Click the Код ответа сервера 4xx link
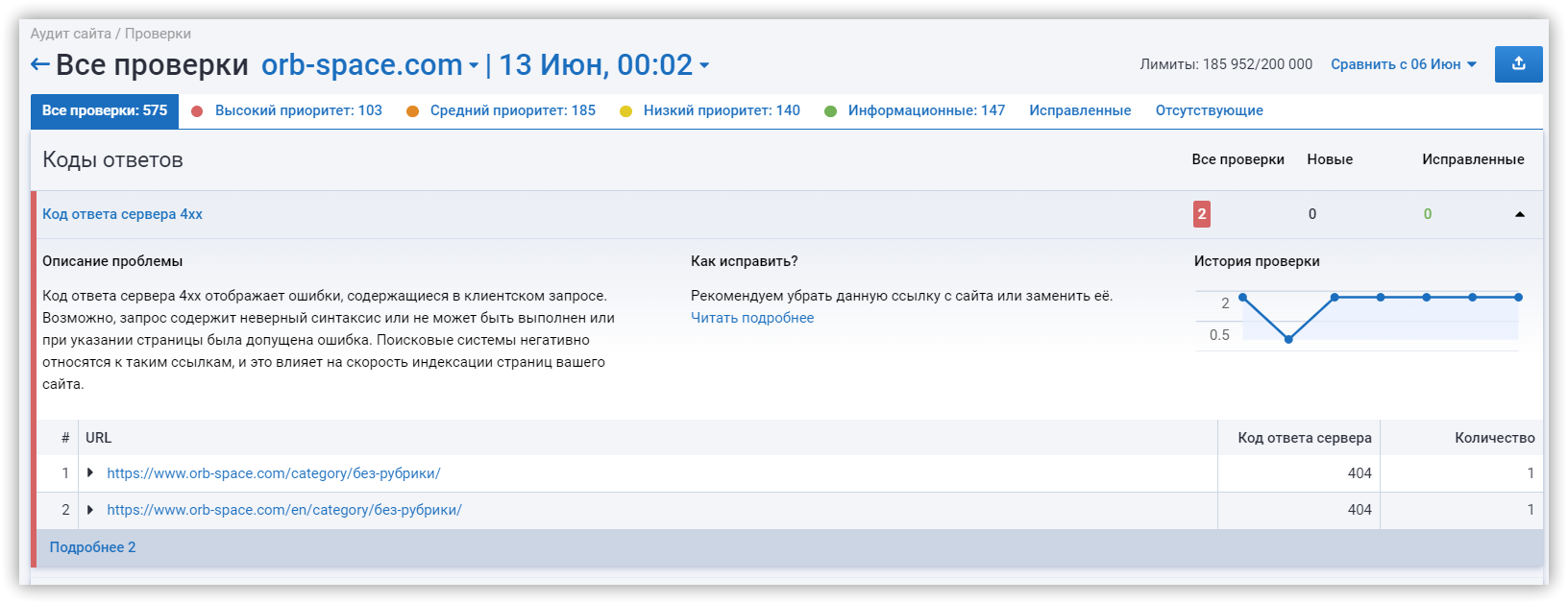 pyautogui.click(x=122, y=214)
